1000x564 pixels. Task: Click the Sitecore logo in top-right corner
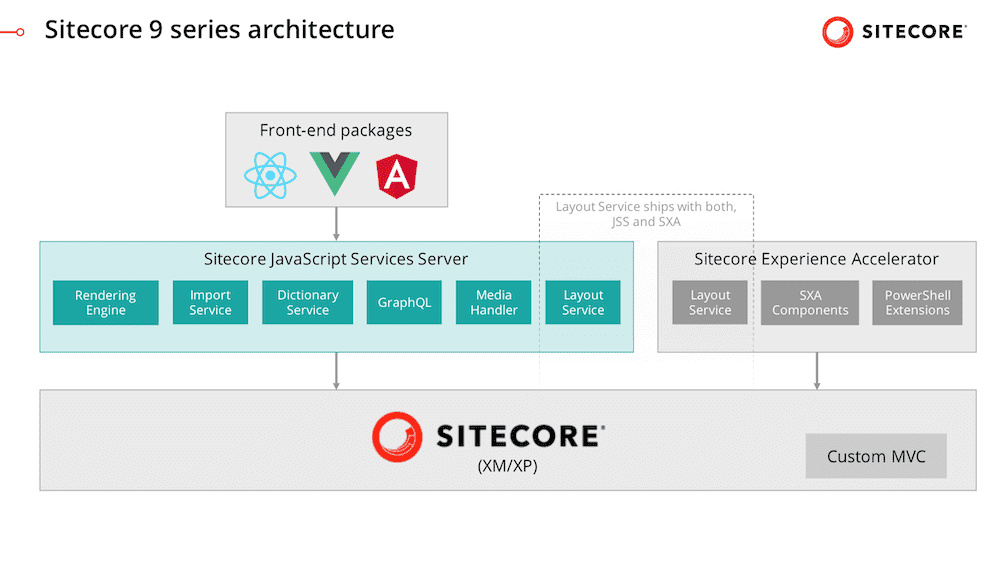[894, 32]
